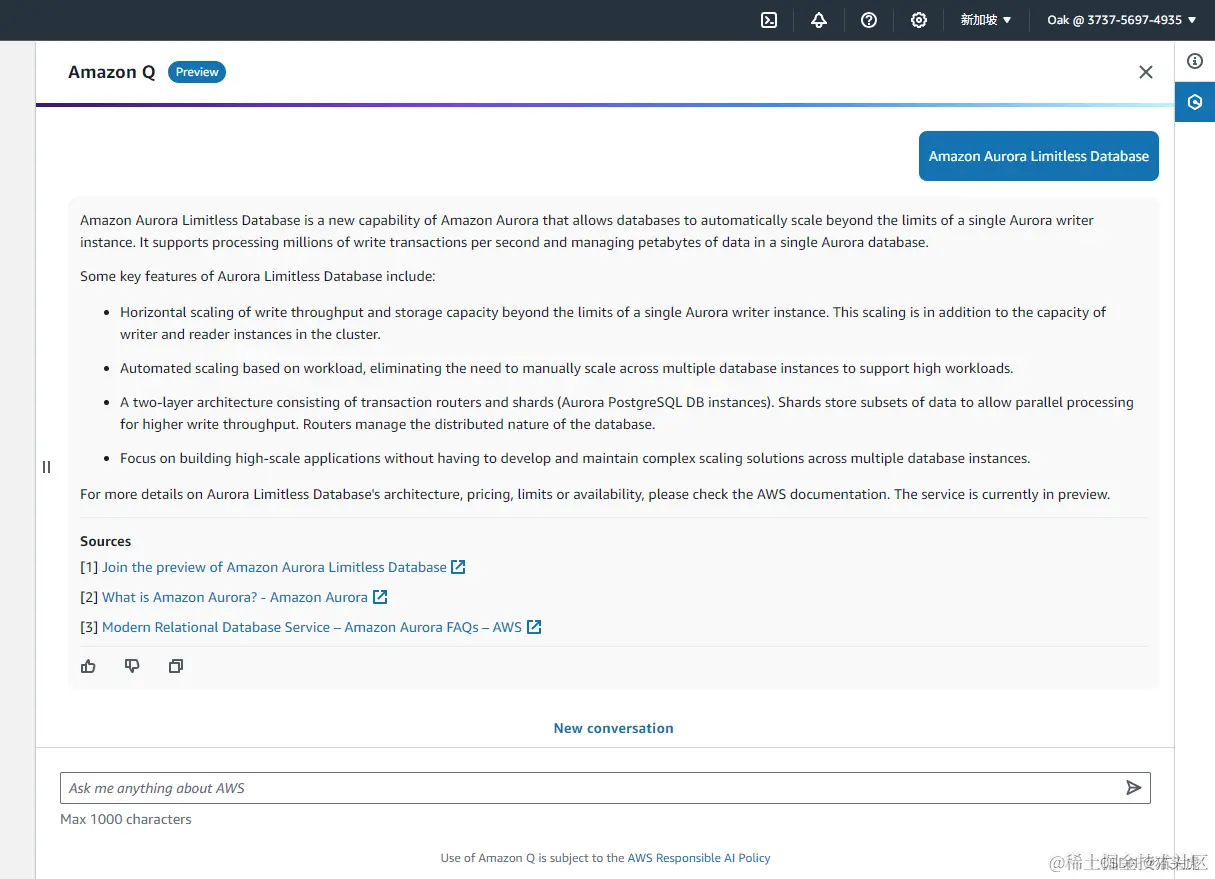This screenshot has height=879, width=1215.
Task: Open the notifications bell
Action: pyautogui.click(x=819, y=20)
